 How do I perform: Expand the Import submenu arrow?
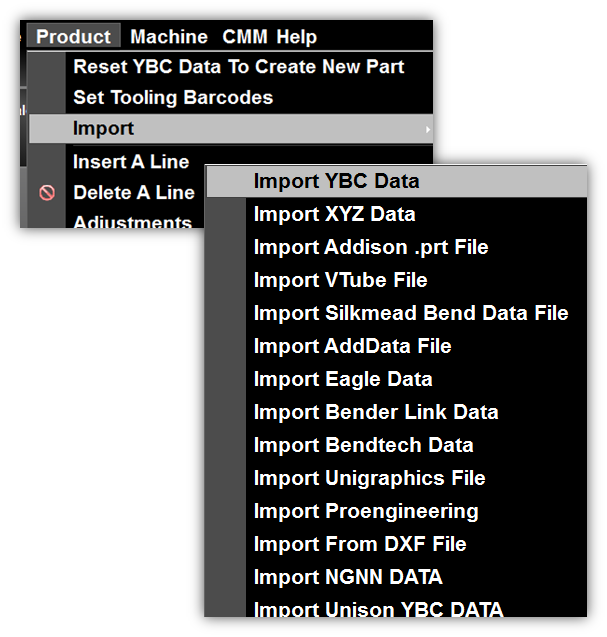[428, 129]
